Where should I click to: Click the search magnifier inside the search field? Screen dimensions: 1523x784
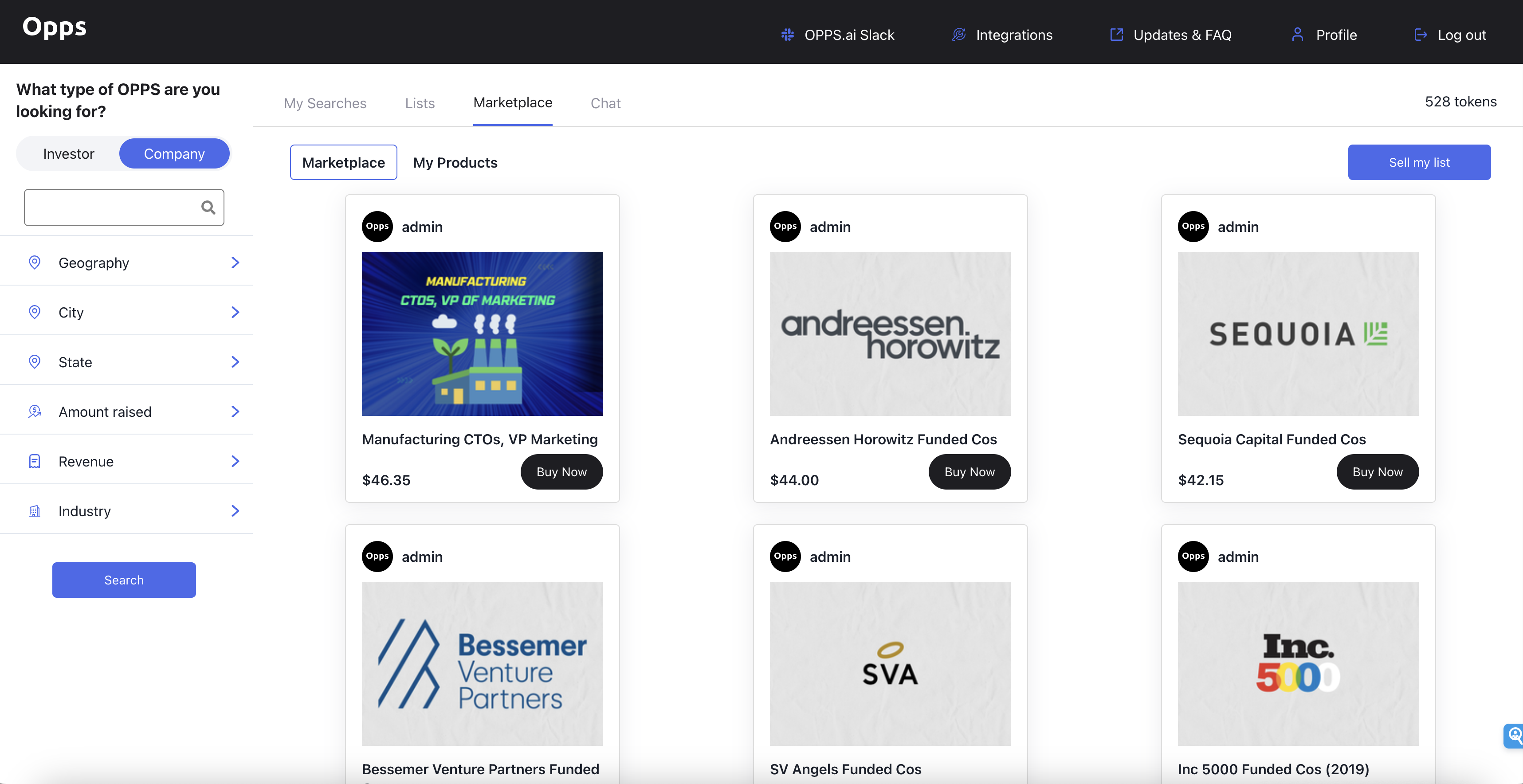point(208,208)
